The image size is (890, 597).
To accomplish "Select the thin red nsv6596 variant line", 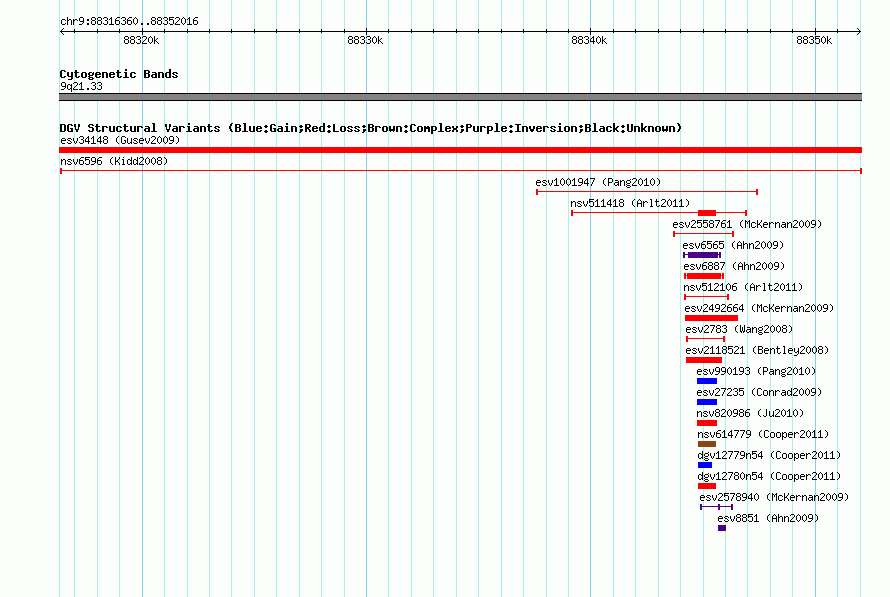I will click(461, 171).
